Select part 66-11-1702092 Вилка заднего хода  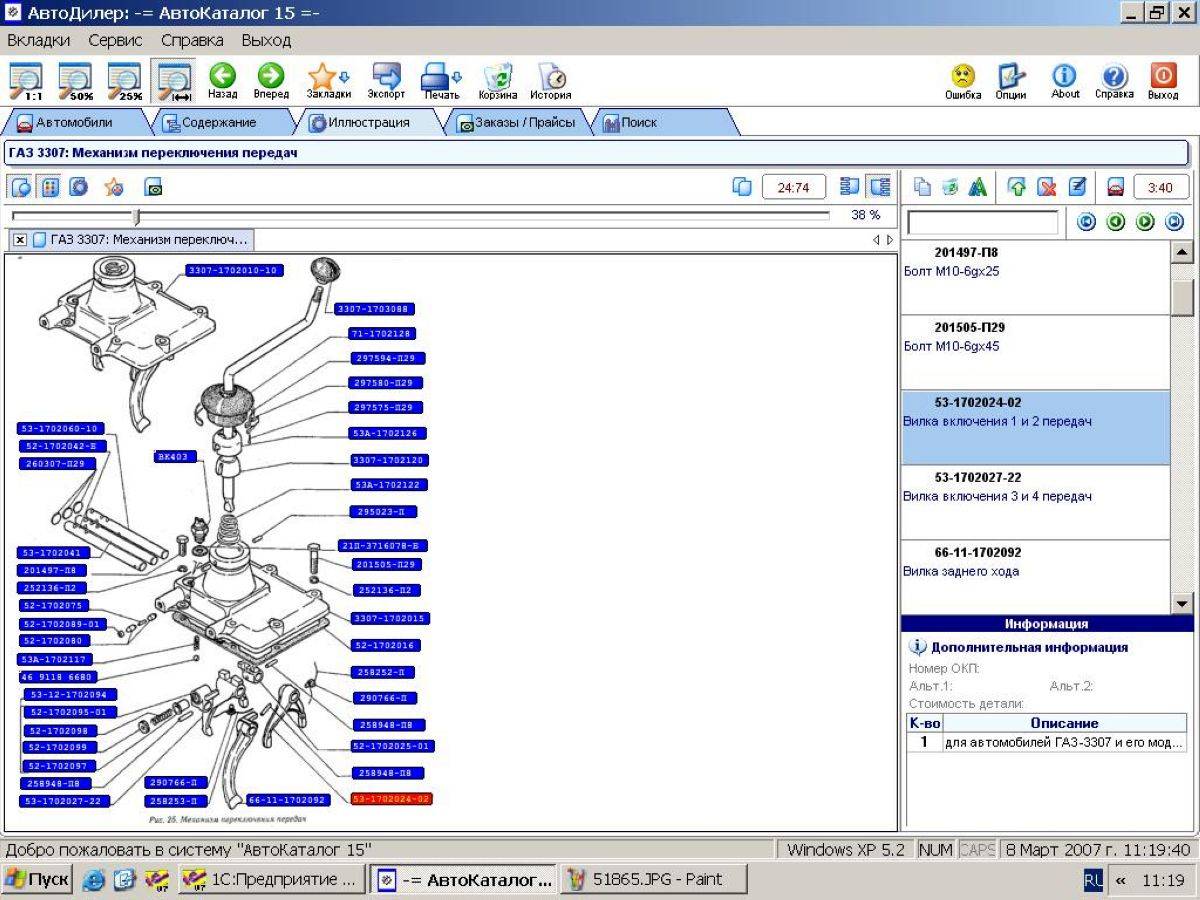coord(1035,577)
